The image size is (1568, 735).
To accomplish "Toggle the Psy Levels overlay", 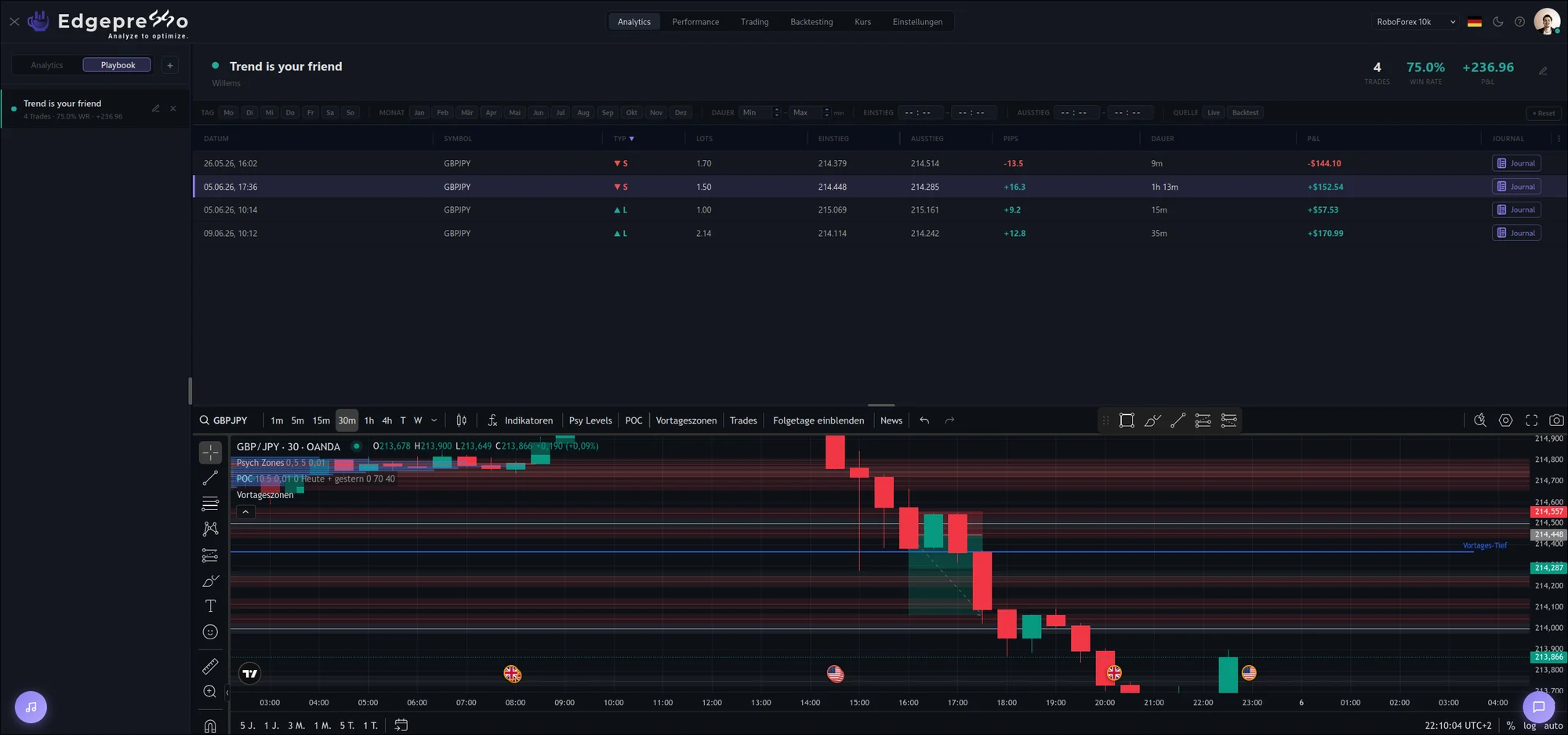I will 590,420.
